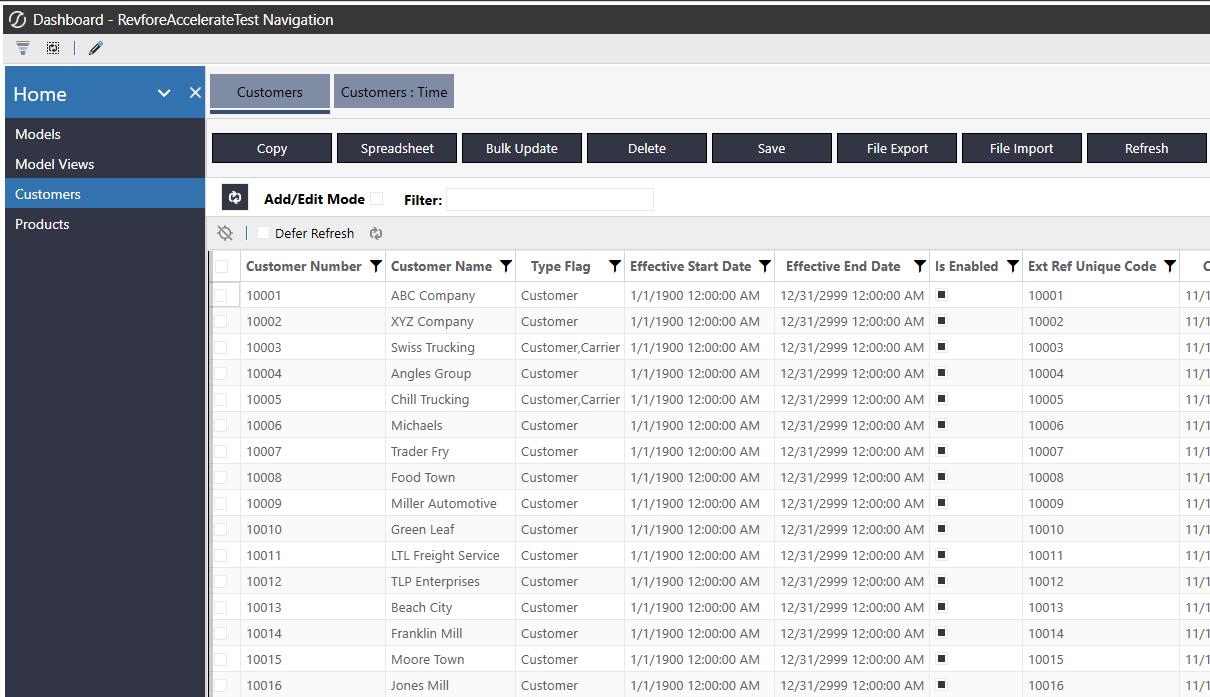Expand the Home panel dropdown chevron
This screenshot has height=697, width=1210.
coord(165,93)
